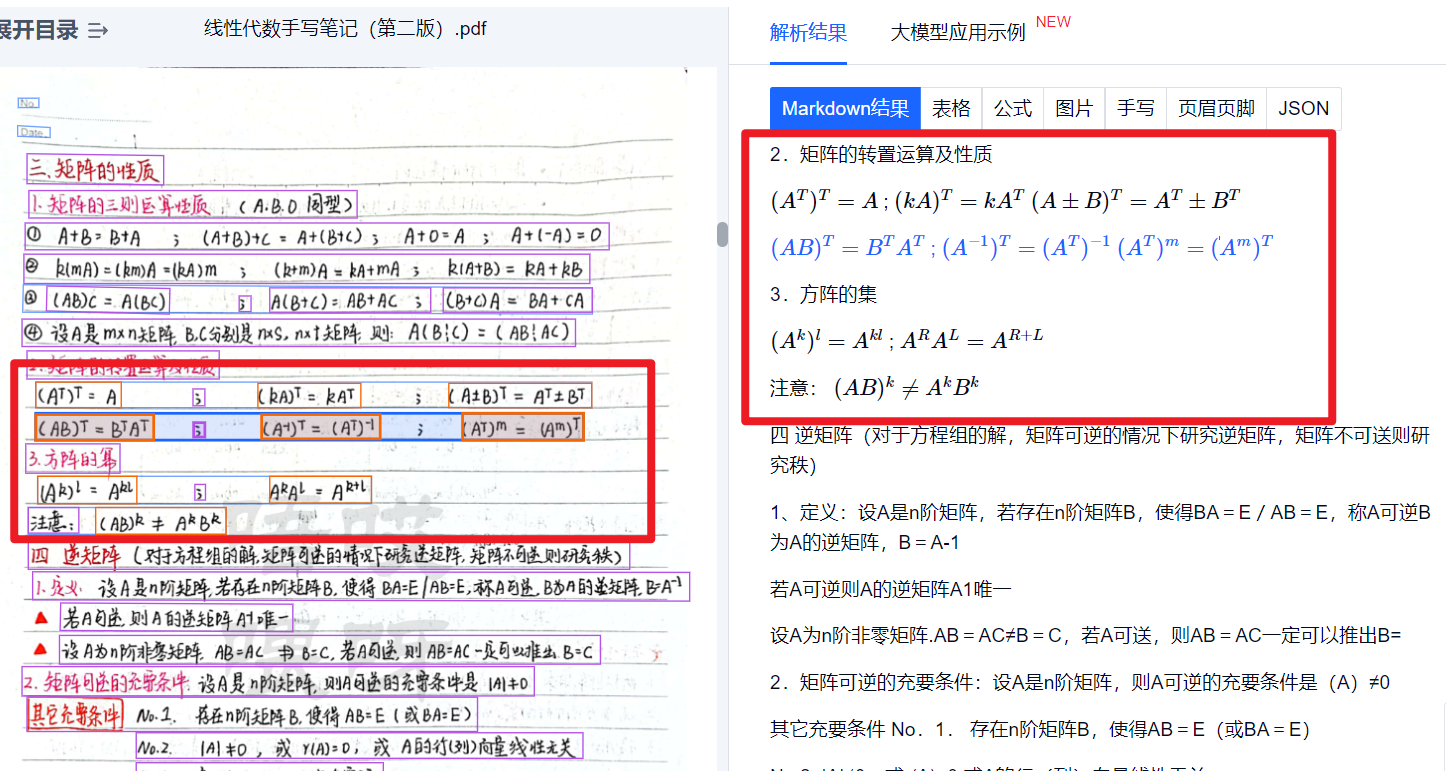Click result line 其它充要条件 No．1．
Viewport: 1446px width, 771px height.
point(1040,729)
